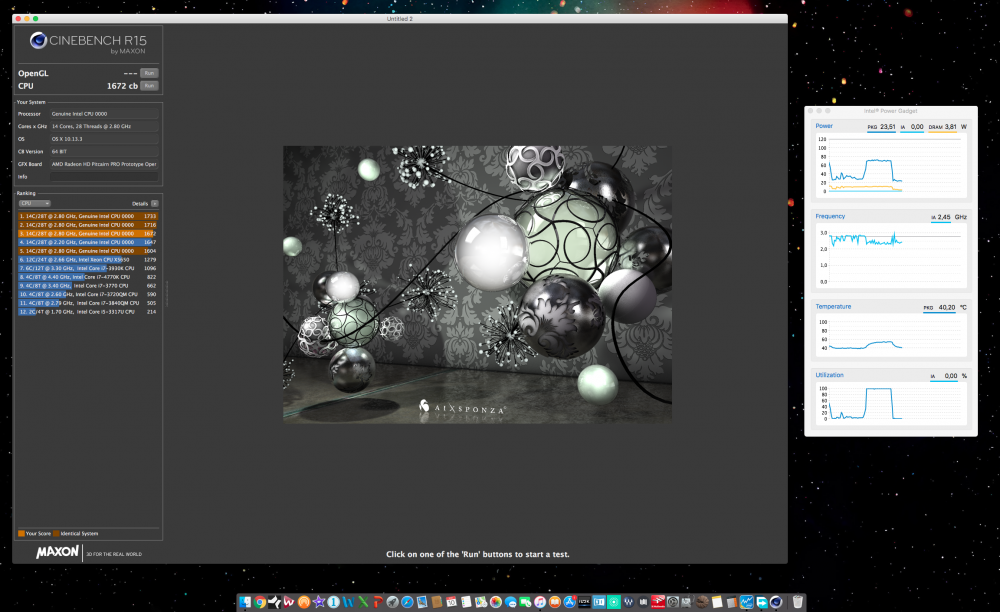1000x612 pixels.
Task: Click the Processor field value
Action: (x=104, y=113)
